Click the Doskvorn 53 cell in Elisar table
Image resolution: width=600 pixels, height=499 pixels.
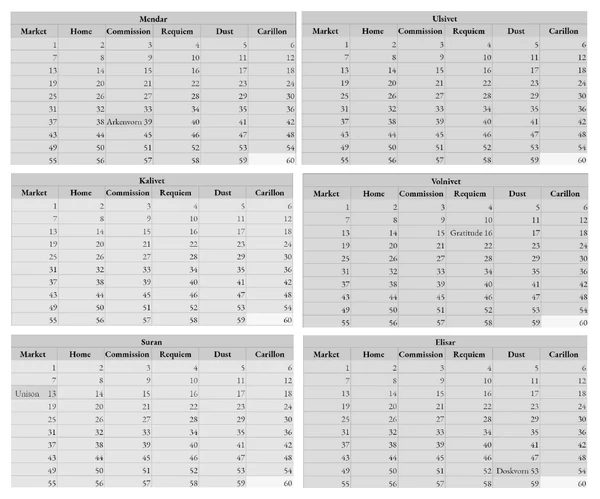(517, 471)
